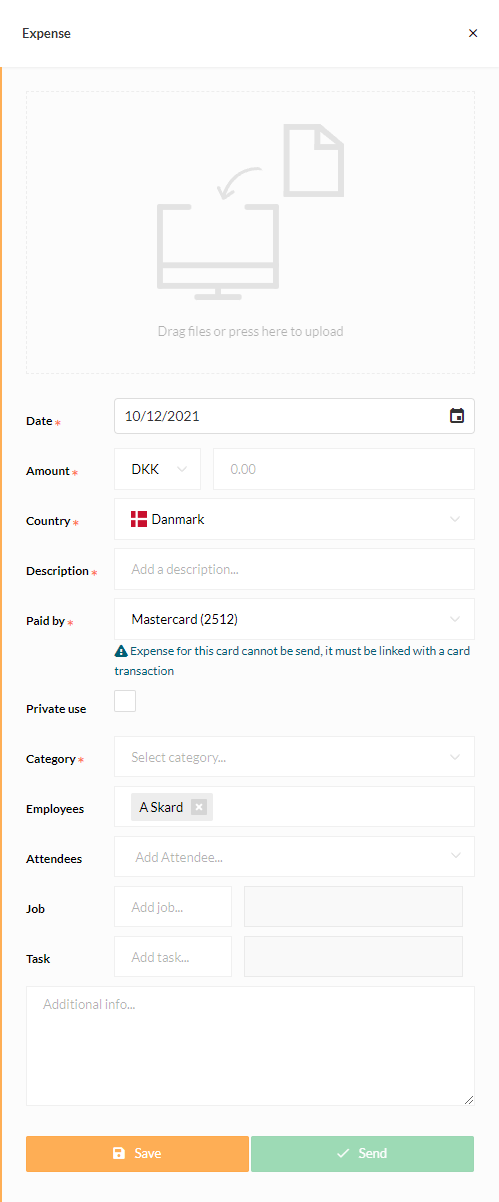Expand the Add Attendee dropdown
The image size is (499, 1202).
295,857
